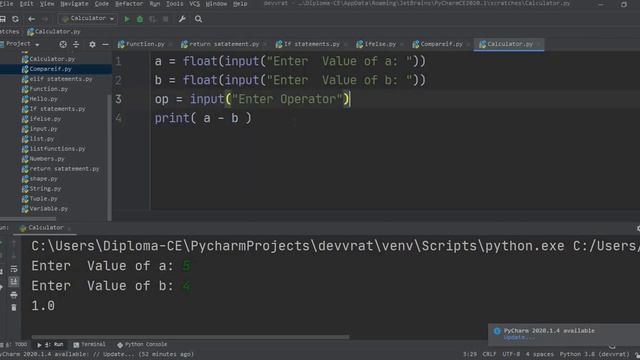
Task: Open the Edit menu
Action: click(27, 4)
